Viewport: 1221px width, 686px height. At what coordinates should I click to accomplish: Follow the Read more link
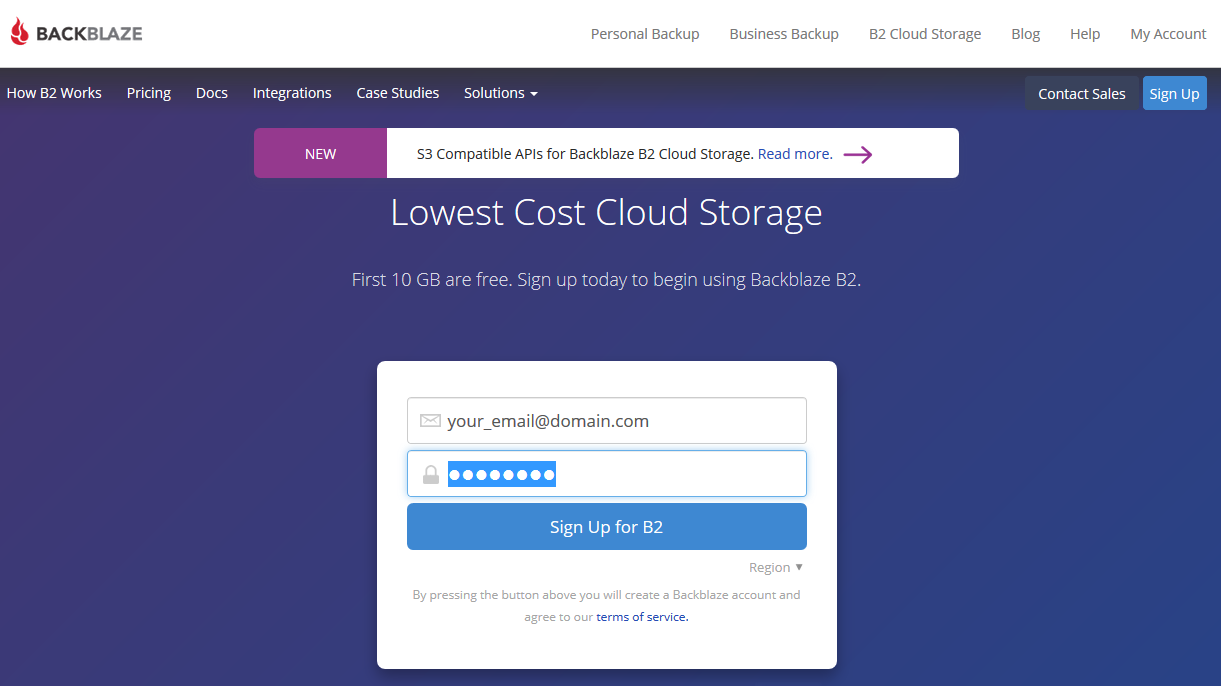pos(794,154)
